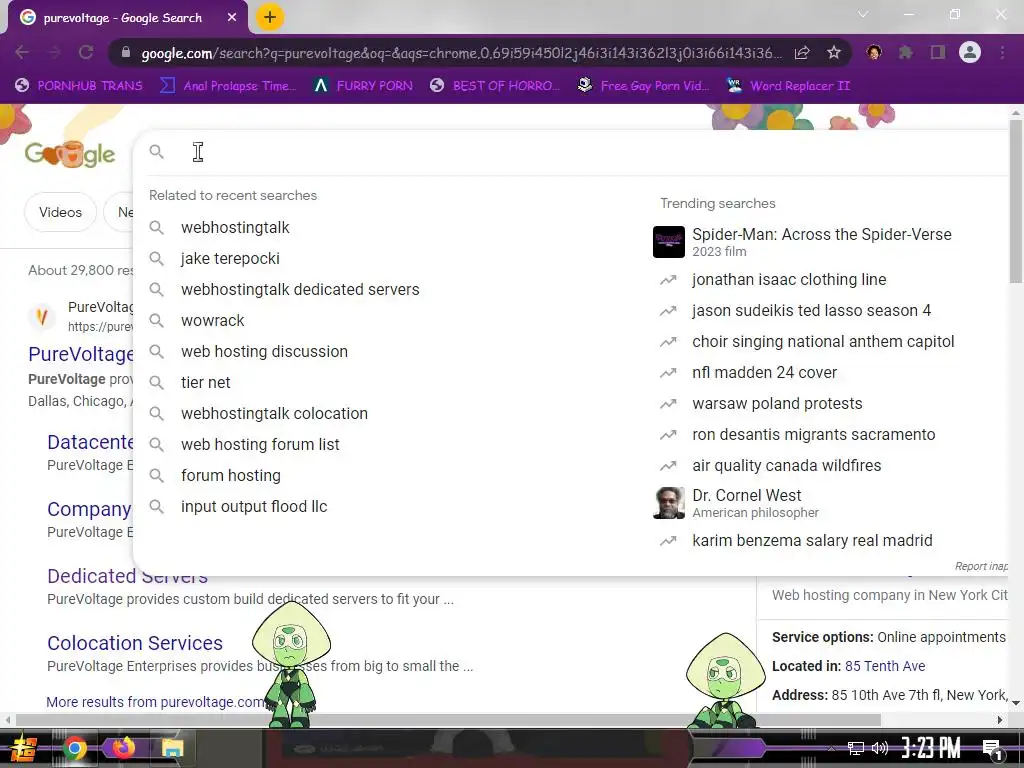1024x768 pixels.
Task: Toggle the browser side panel
Action: (937, 52)
